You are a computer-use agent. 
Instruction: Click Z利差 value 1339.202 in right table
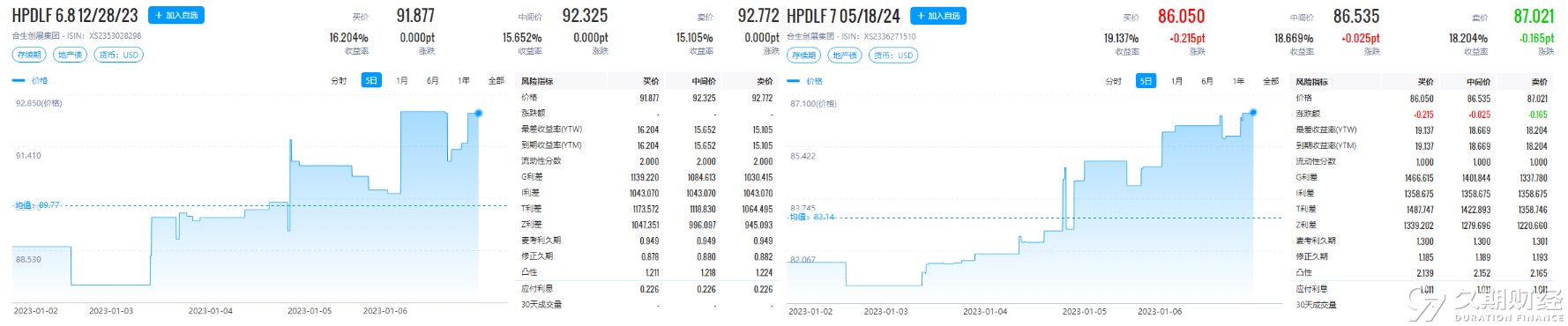[1419, 226]
